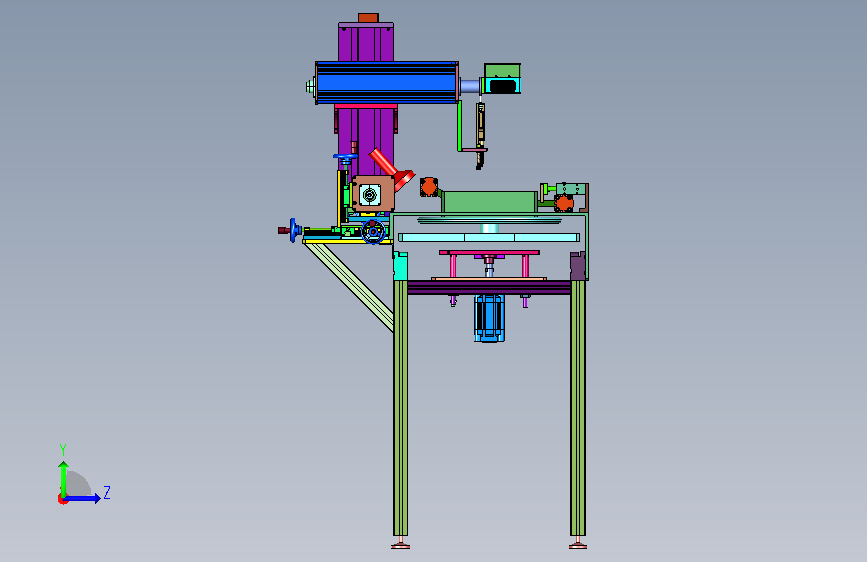The image size is (867, 562).
Task: Pick the green rectangular block on the table
Action: [x=489, y=201]
